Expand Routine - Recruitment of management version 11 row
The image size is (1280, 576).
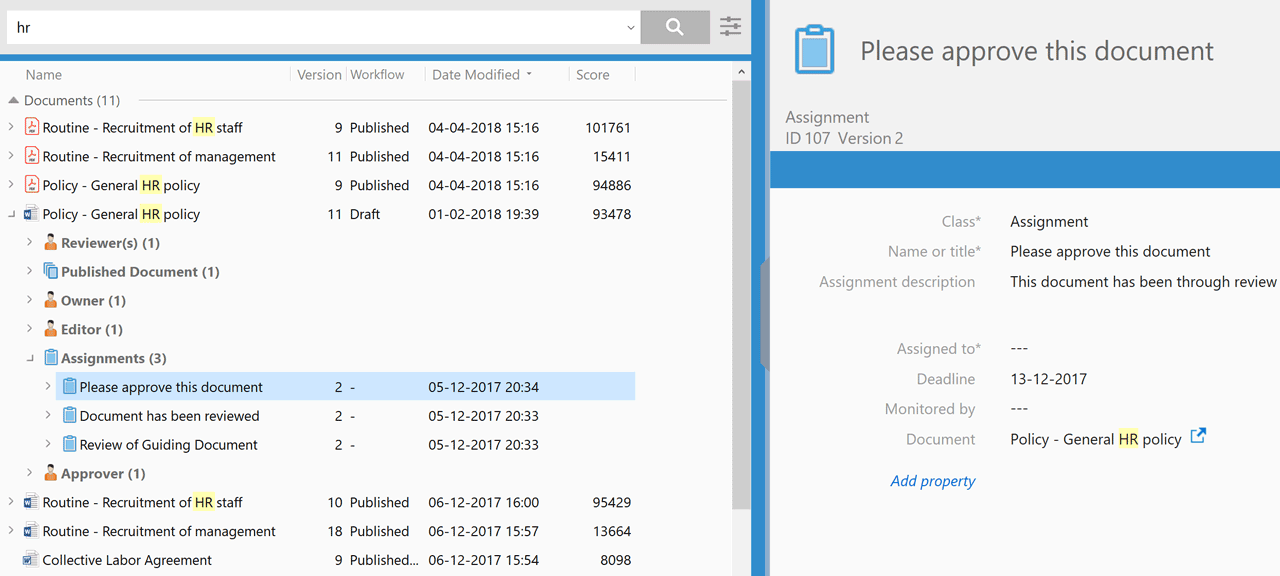click(x=11, y=156)
